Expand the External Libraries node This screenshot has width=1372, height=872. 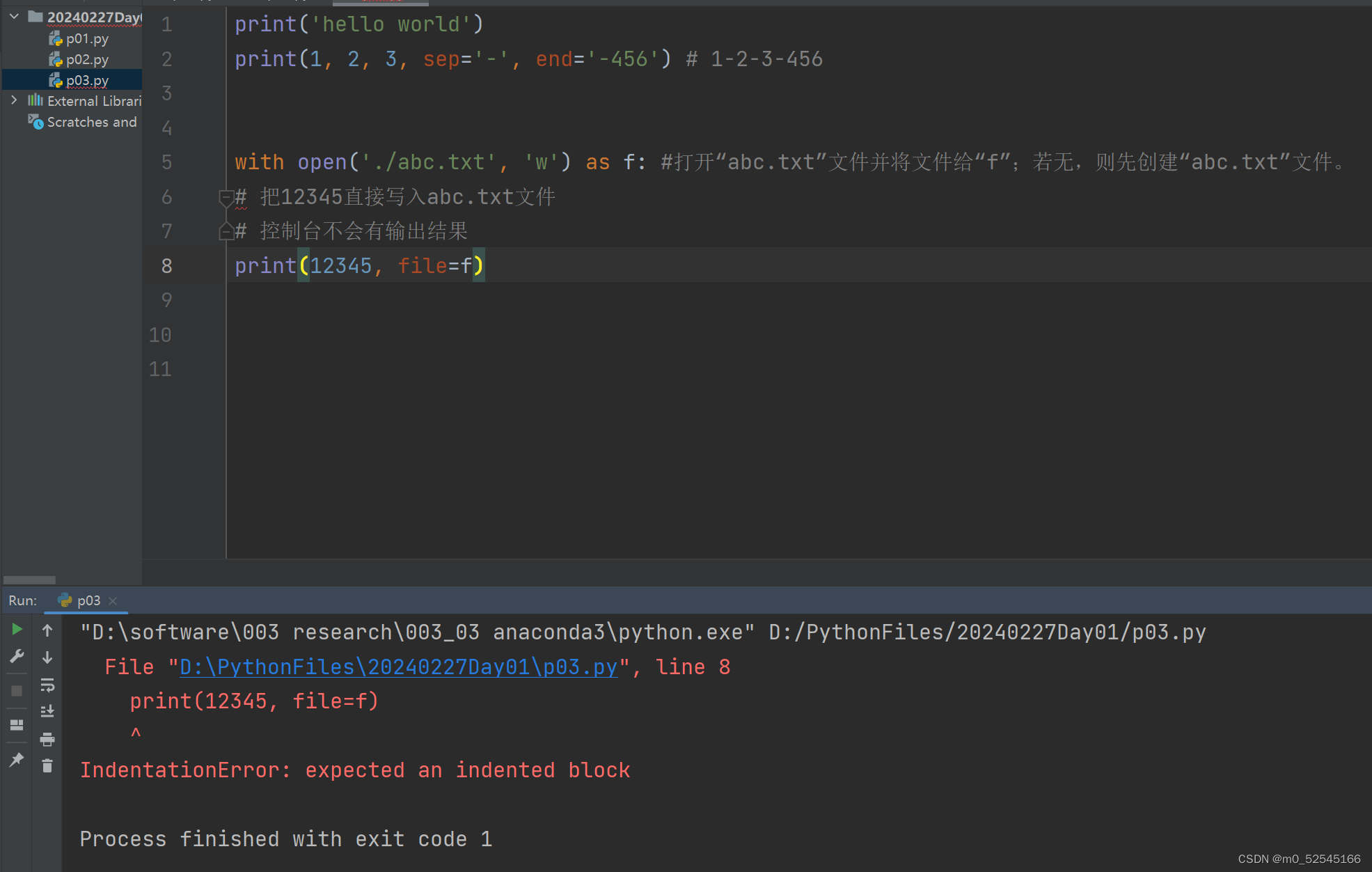(15, 100)
